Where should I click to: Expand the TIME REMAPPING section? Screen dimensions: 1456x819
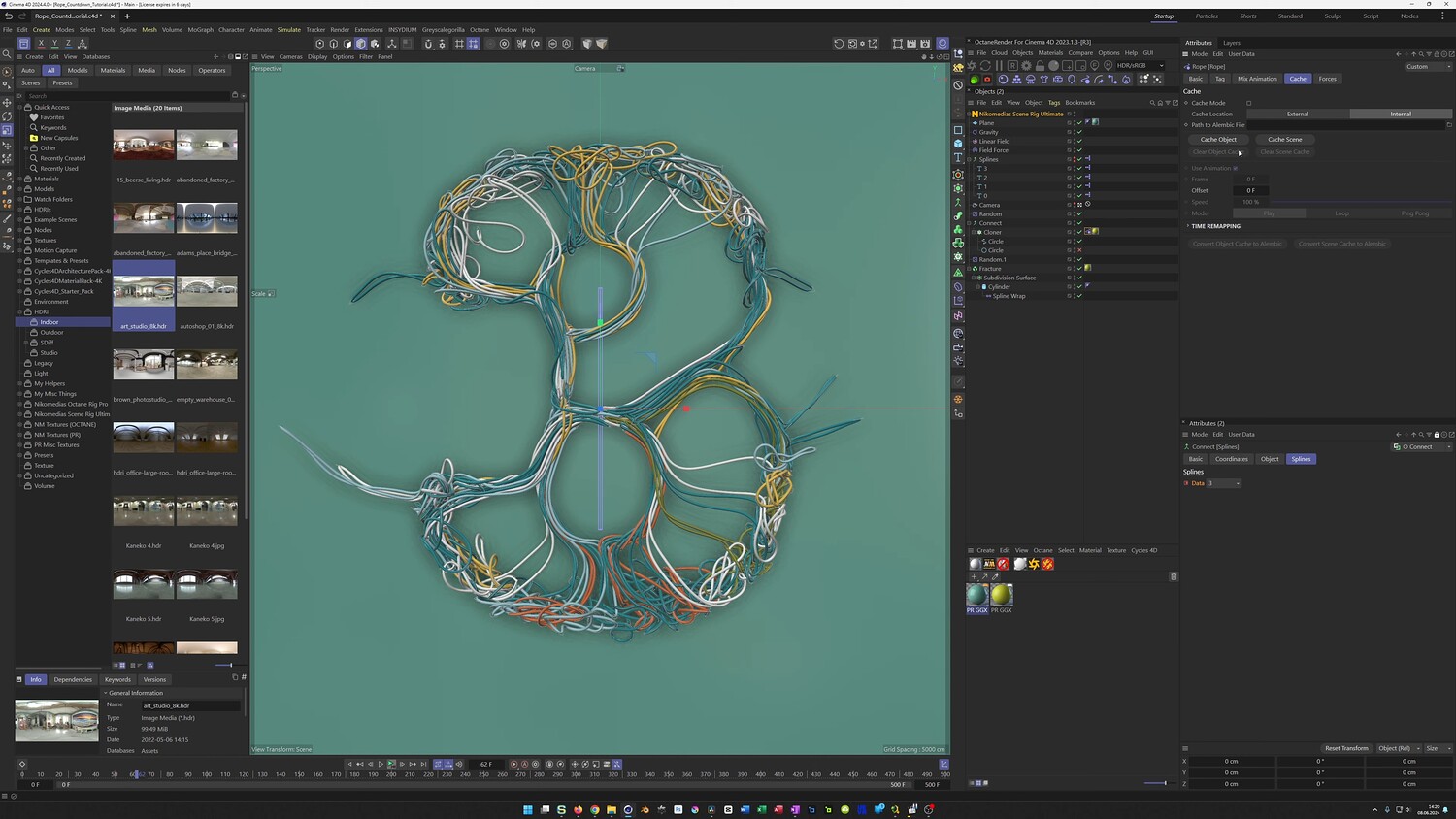[x=1187, y=226]
